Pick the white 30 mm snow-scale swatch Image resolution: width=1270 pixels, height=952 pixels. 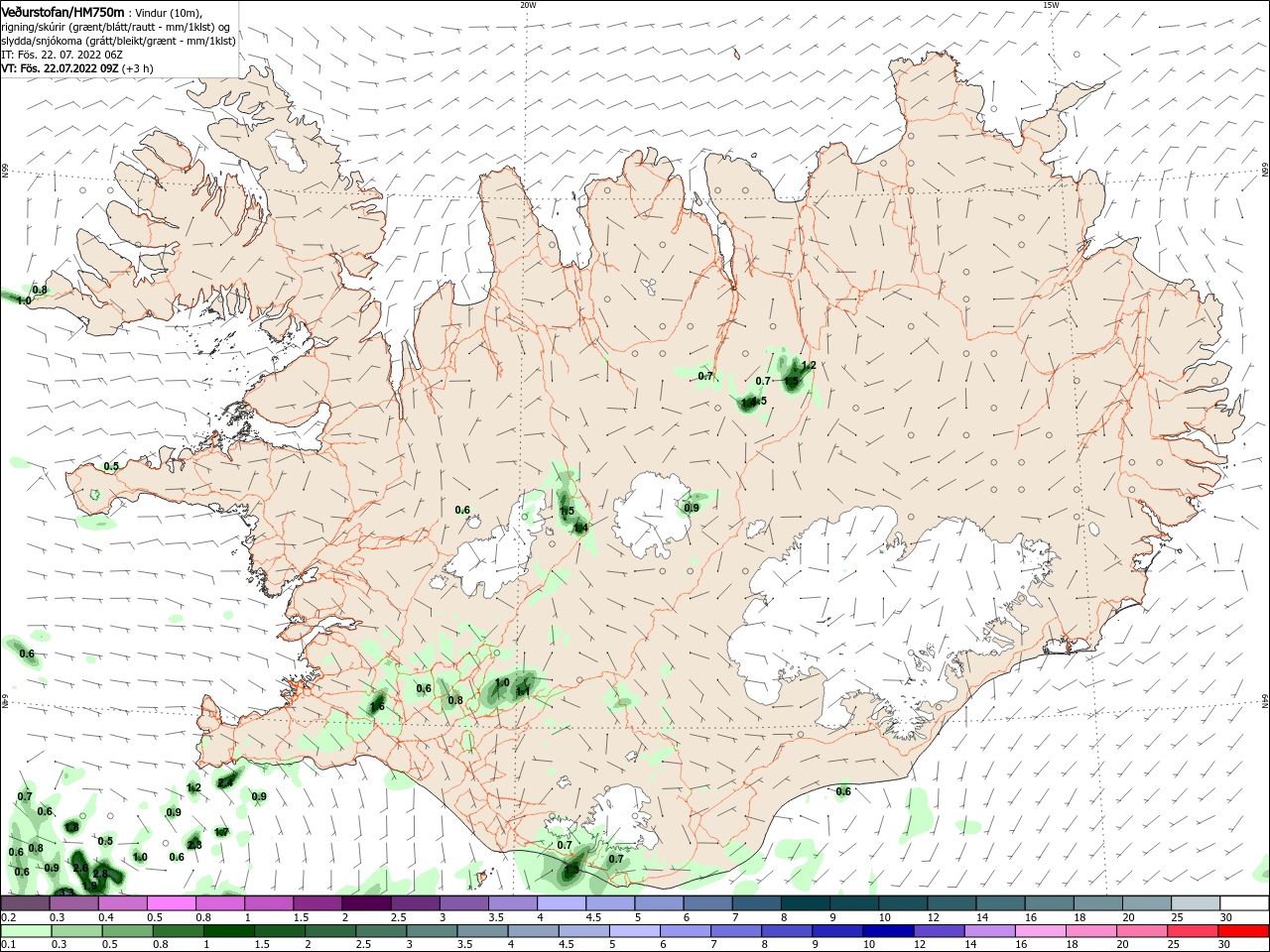tap(1244, 903)
